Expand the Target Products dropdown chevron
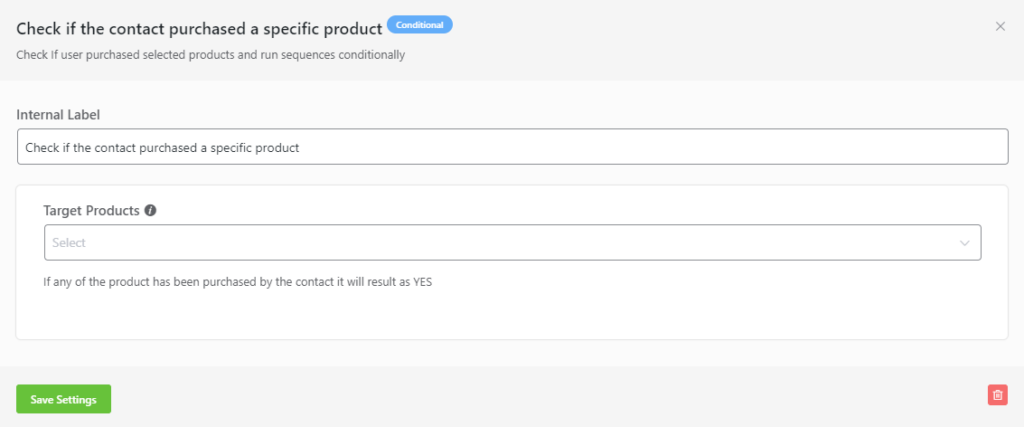Image resolution: width=1024 pixels, height=427 pixels. (965, 243)
